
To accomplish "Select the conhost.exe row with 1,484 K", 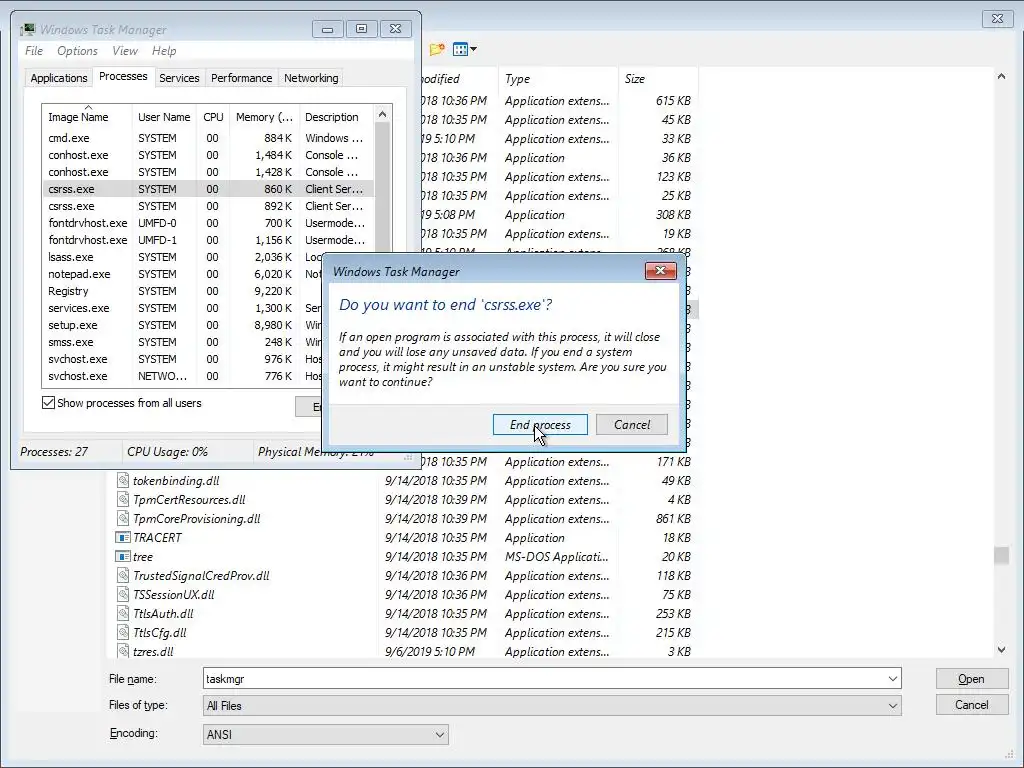I will [x=208, y=155].
